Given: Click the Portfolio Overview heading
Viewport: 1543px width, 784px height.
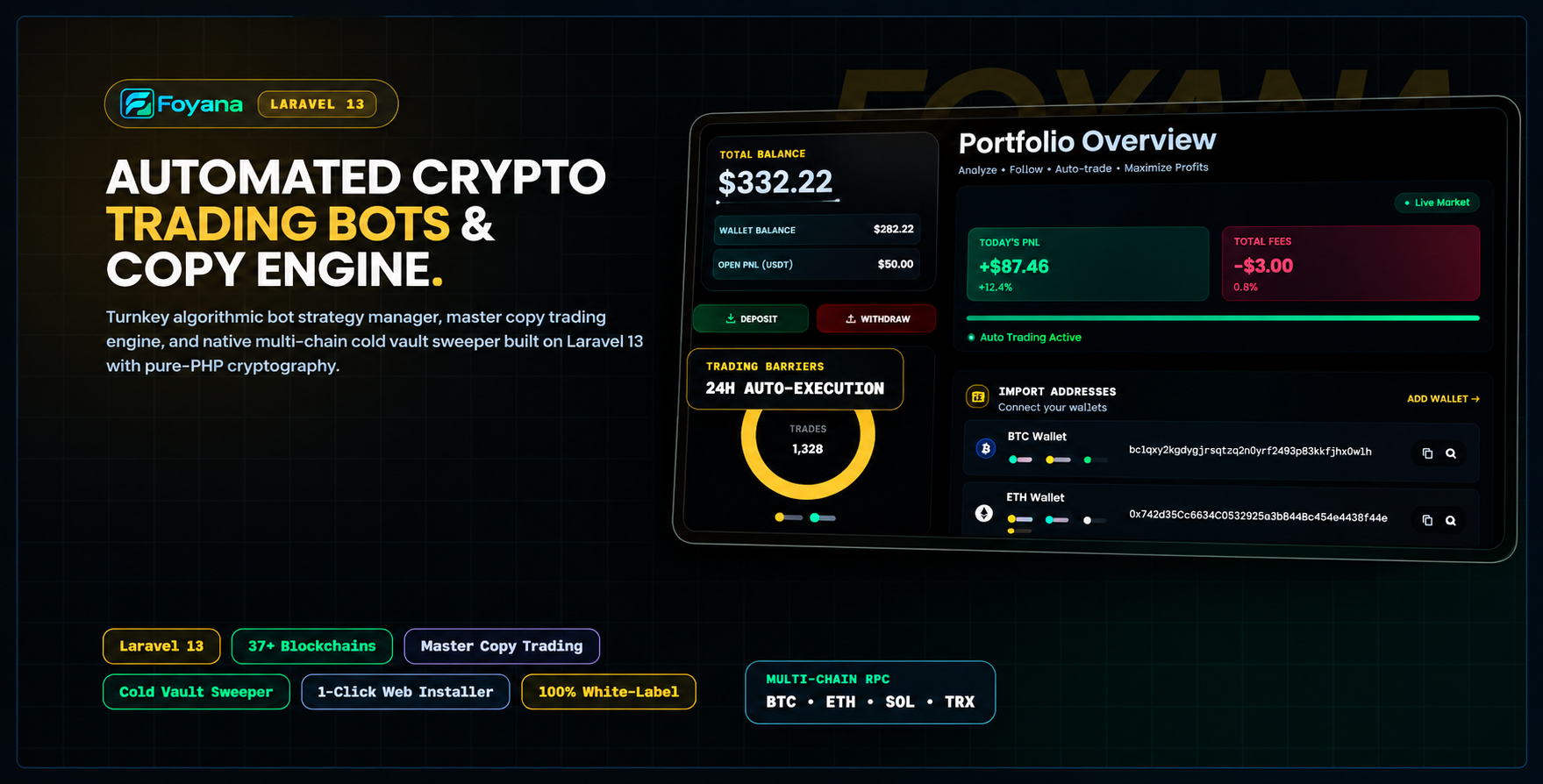Looking at the screenshot, I should tap(1087, 141).
